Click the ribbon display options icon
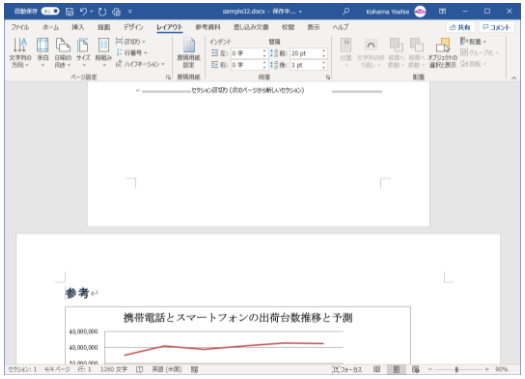This screenshot has height=379, width=525. pyautogui.click(x=442, y=11)
